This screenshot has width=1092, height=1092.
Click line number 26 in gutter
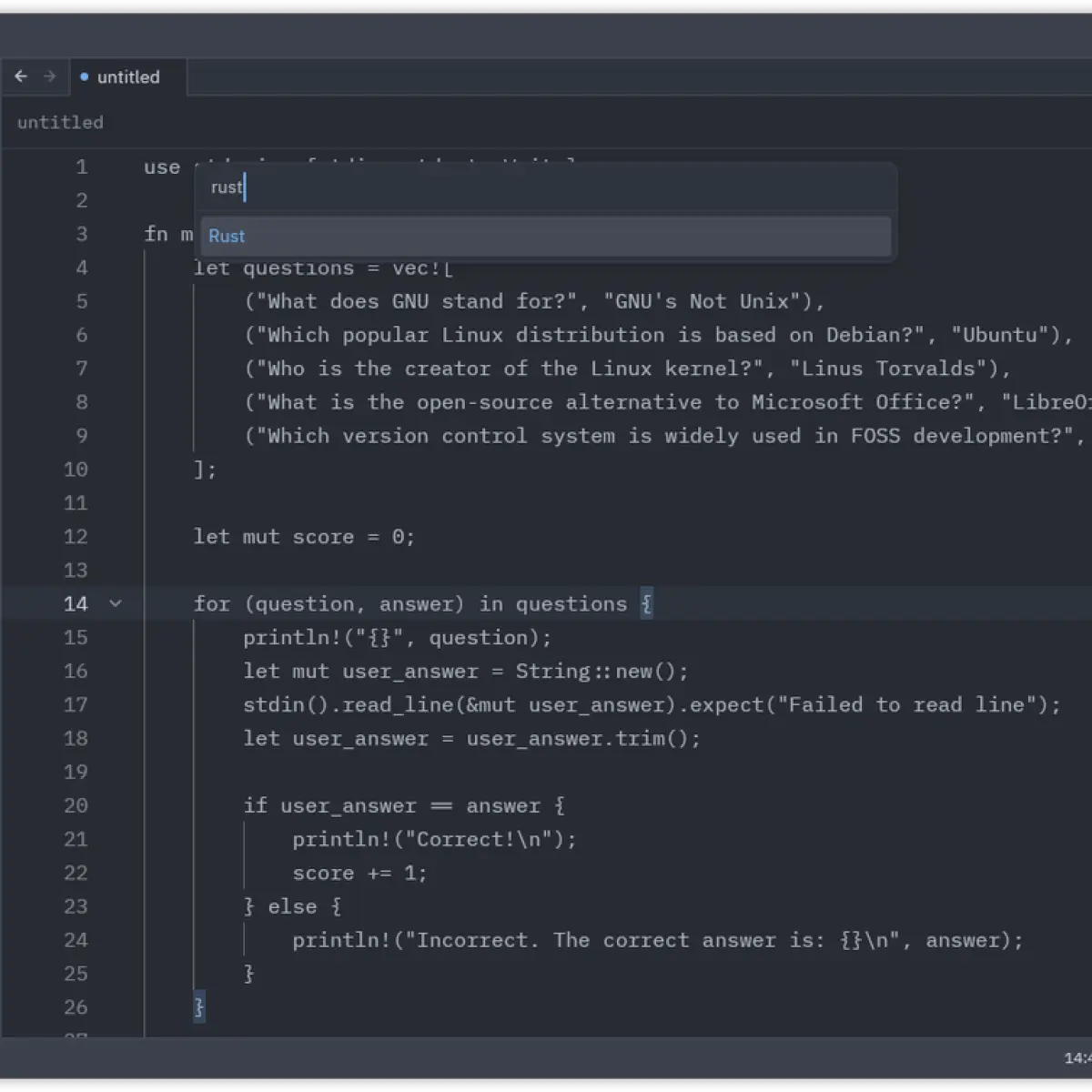click(76, 1007)
